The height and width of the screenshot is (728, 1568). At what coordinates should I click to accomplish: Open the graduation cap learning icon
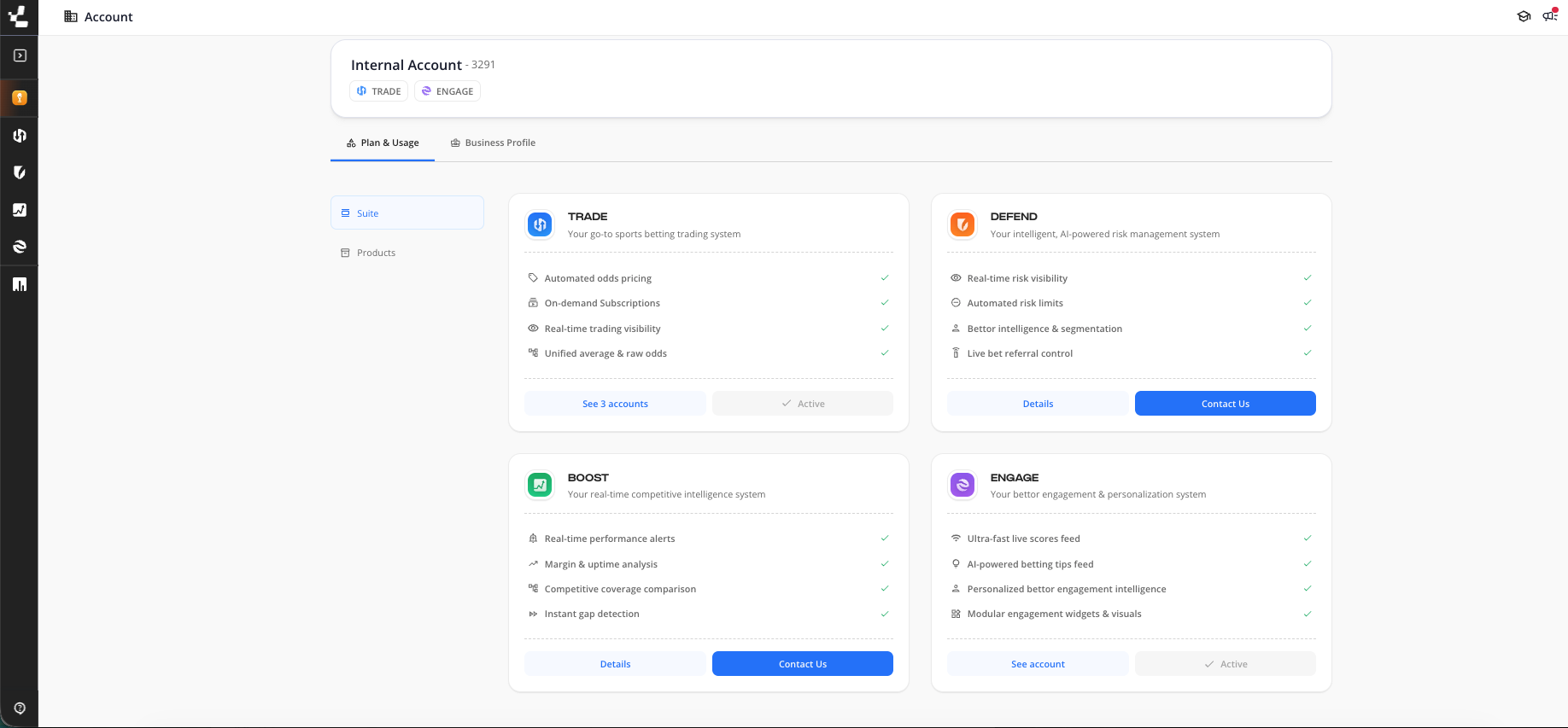point(1524,16)
